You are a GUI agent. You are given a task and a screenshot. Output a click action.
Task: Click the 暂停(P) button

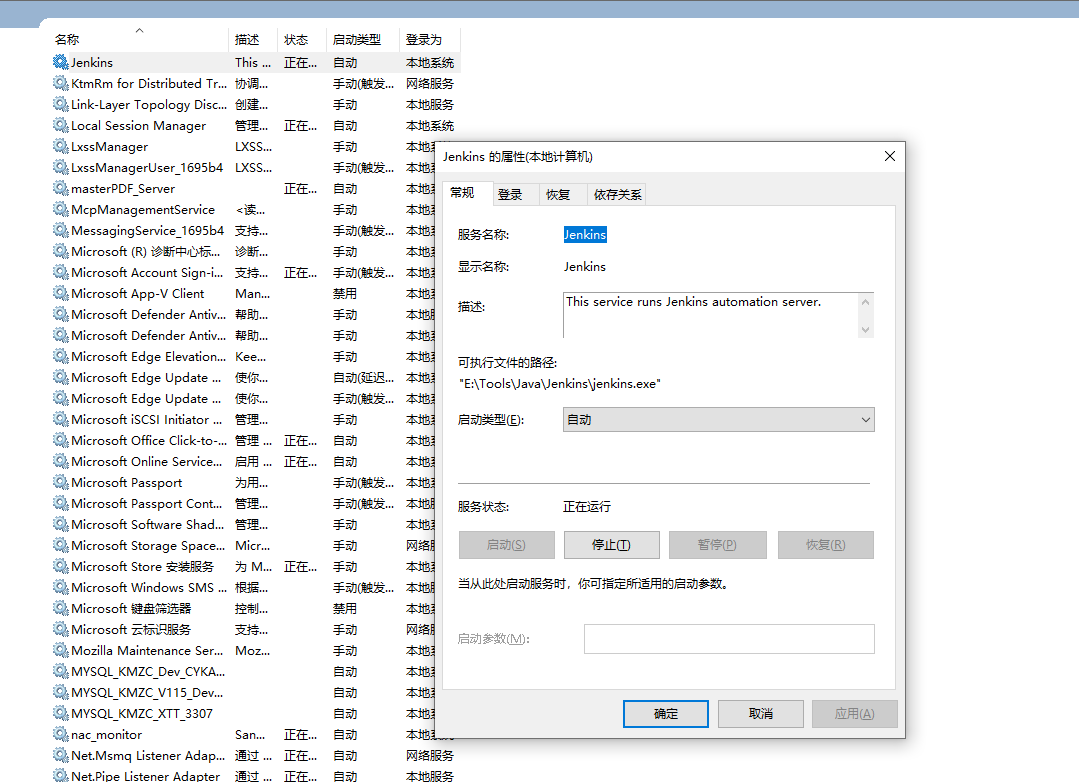point(717,545)
